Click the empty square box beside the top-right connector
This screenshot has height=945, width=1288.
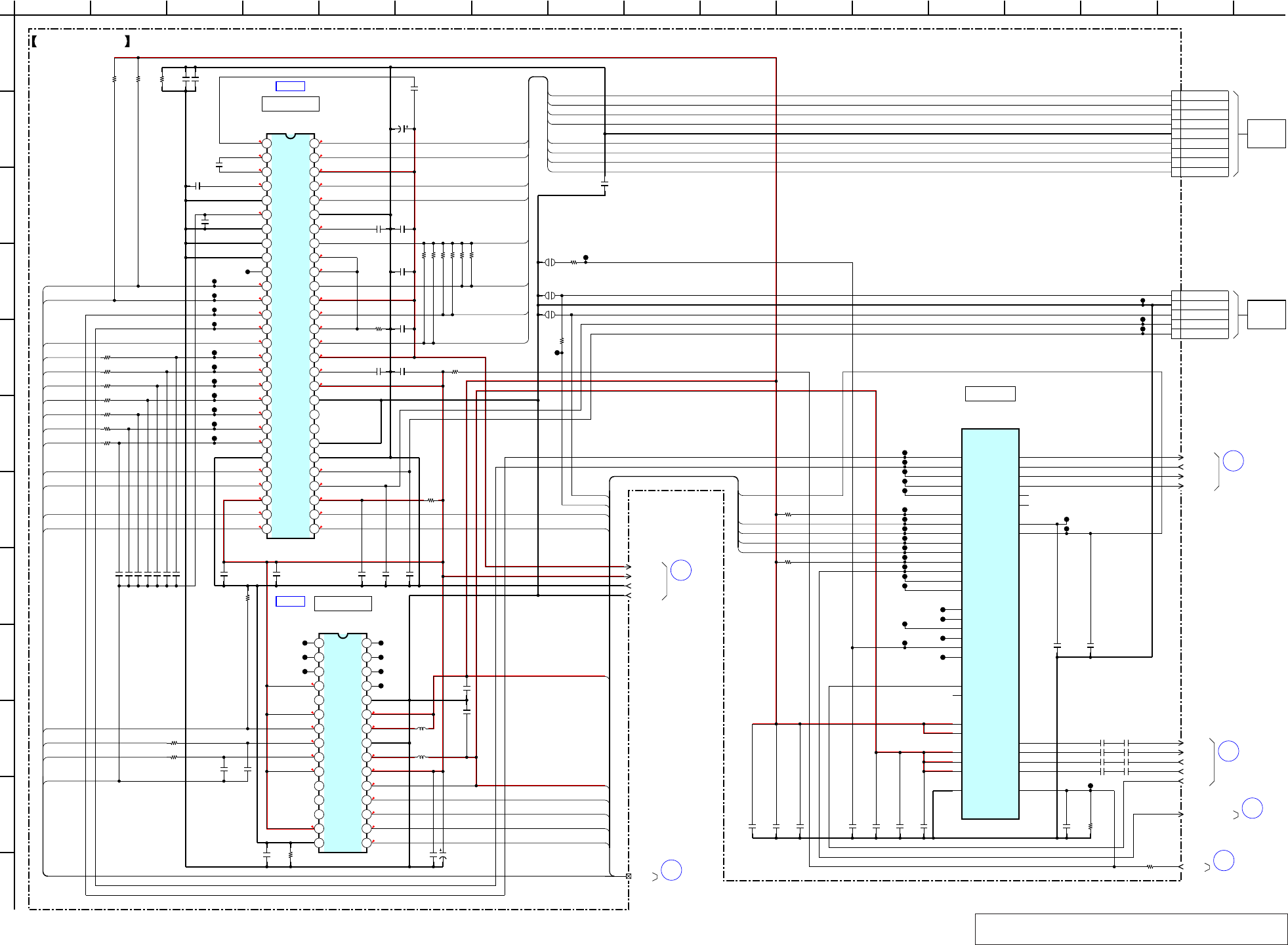point(1266,134)
